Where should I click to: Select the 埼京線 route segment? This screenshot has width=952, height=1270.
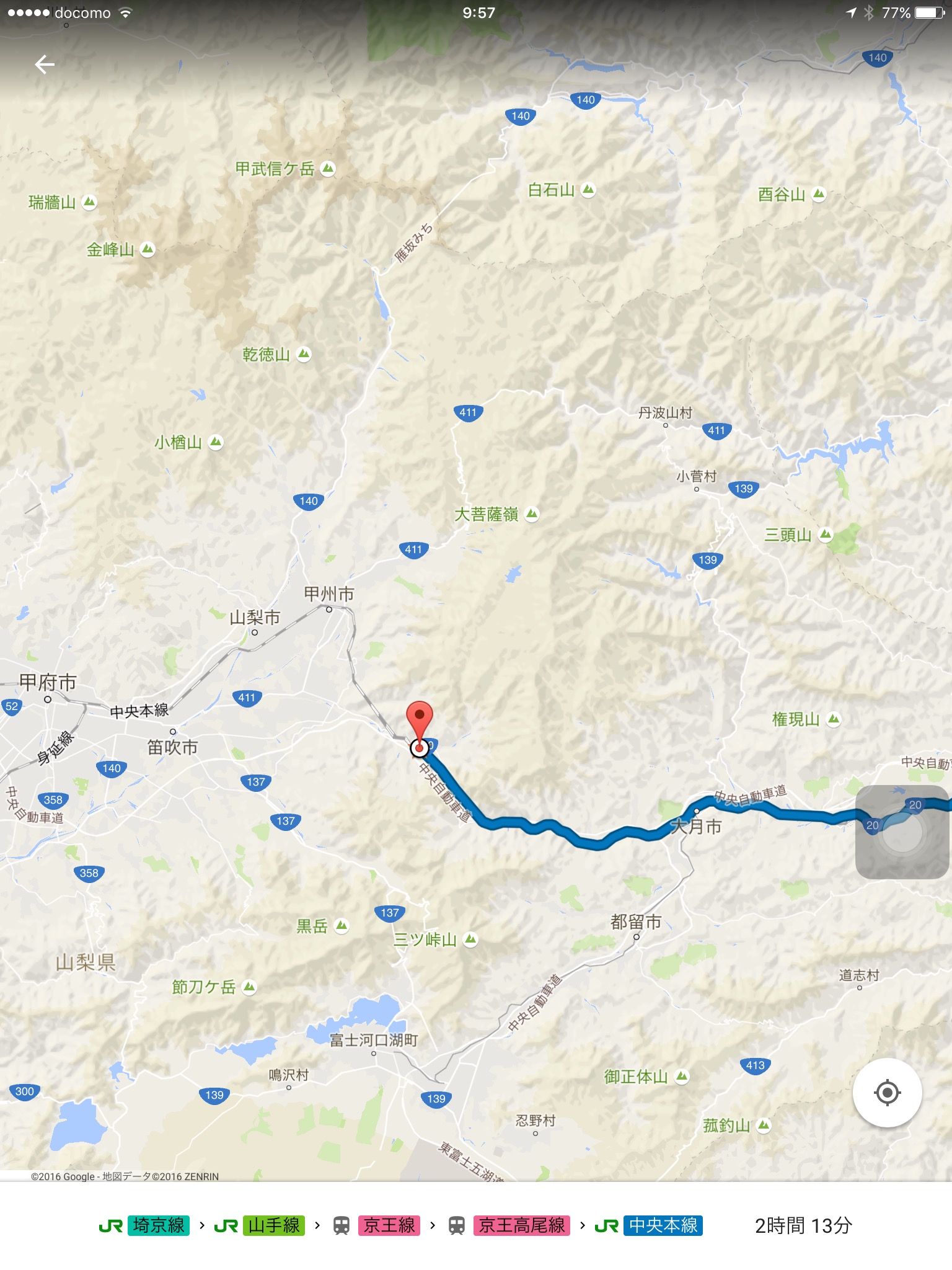click(159, 1225)
